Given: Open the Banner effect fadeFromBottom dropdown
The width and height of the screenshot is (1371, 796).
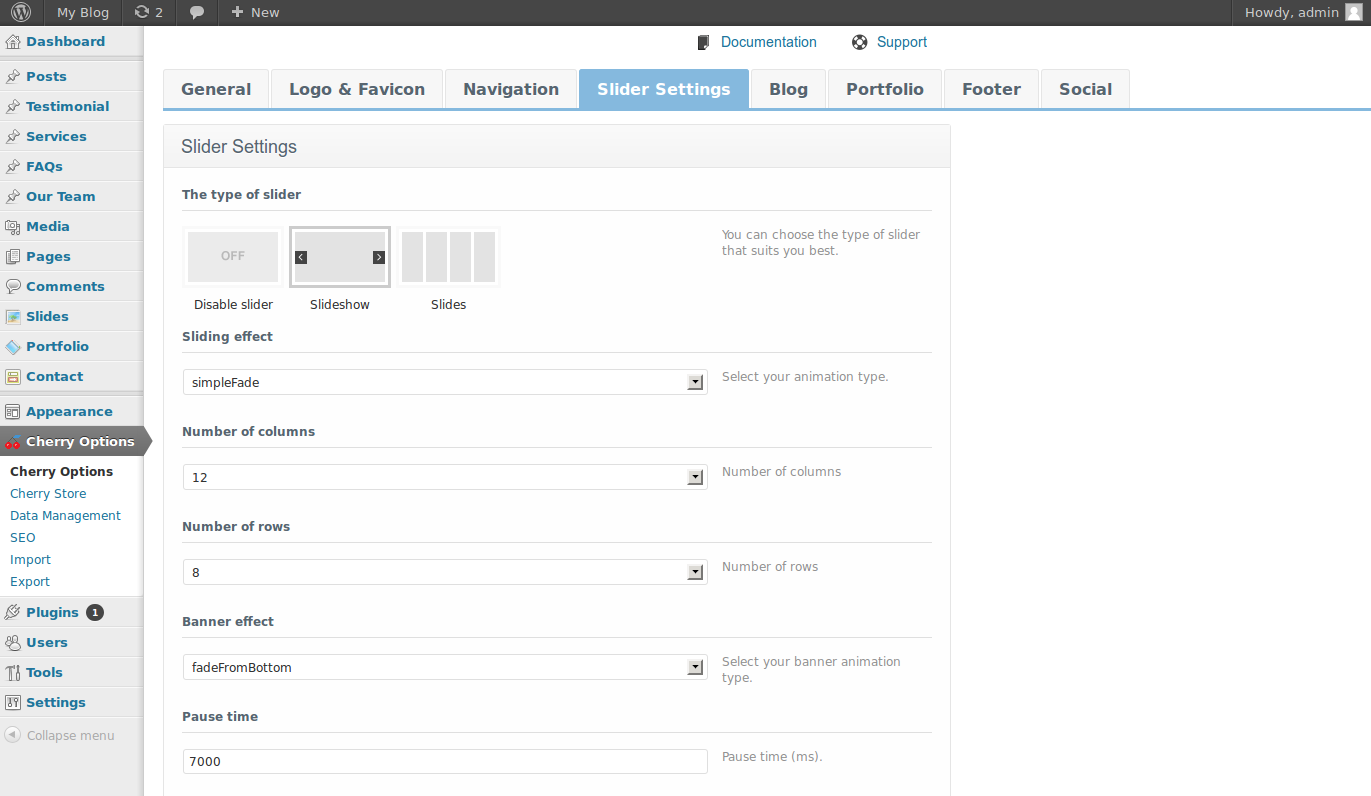Looking at the screenshot, I should click(445, 667).
